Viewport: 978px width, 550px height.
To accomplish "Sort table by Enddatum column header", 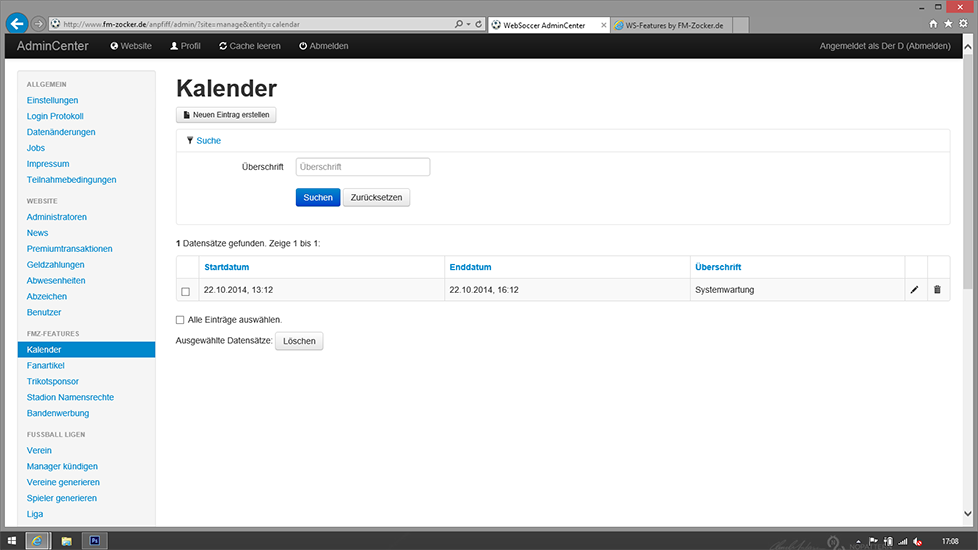I will click(x=470, y=267).
